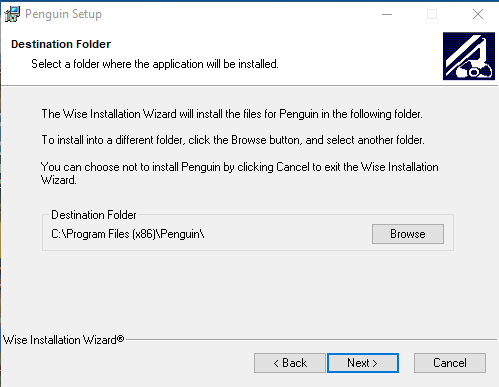Click the installer icon in the title bar
This screenshot has height=387, width=499.
click(x=12, y=14)
